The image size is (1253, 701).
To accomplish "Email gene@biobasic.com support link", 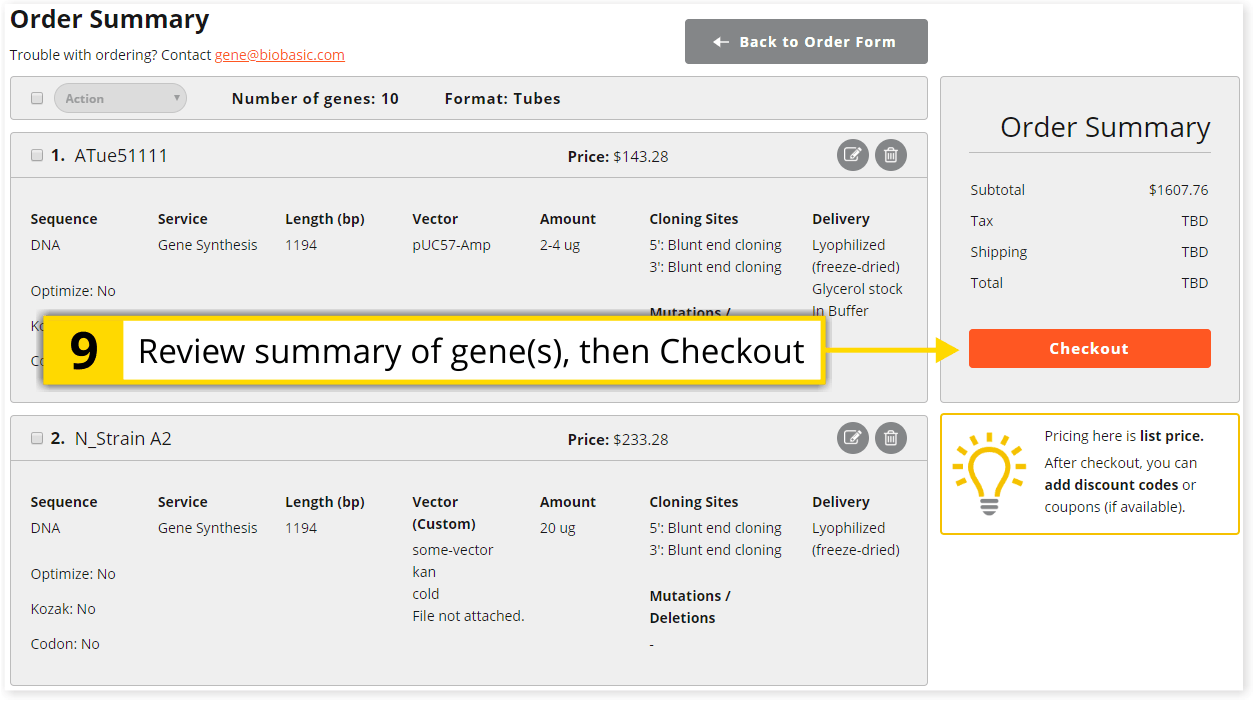I will [x=279, y=55].
